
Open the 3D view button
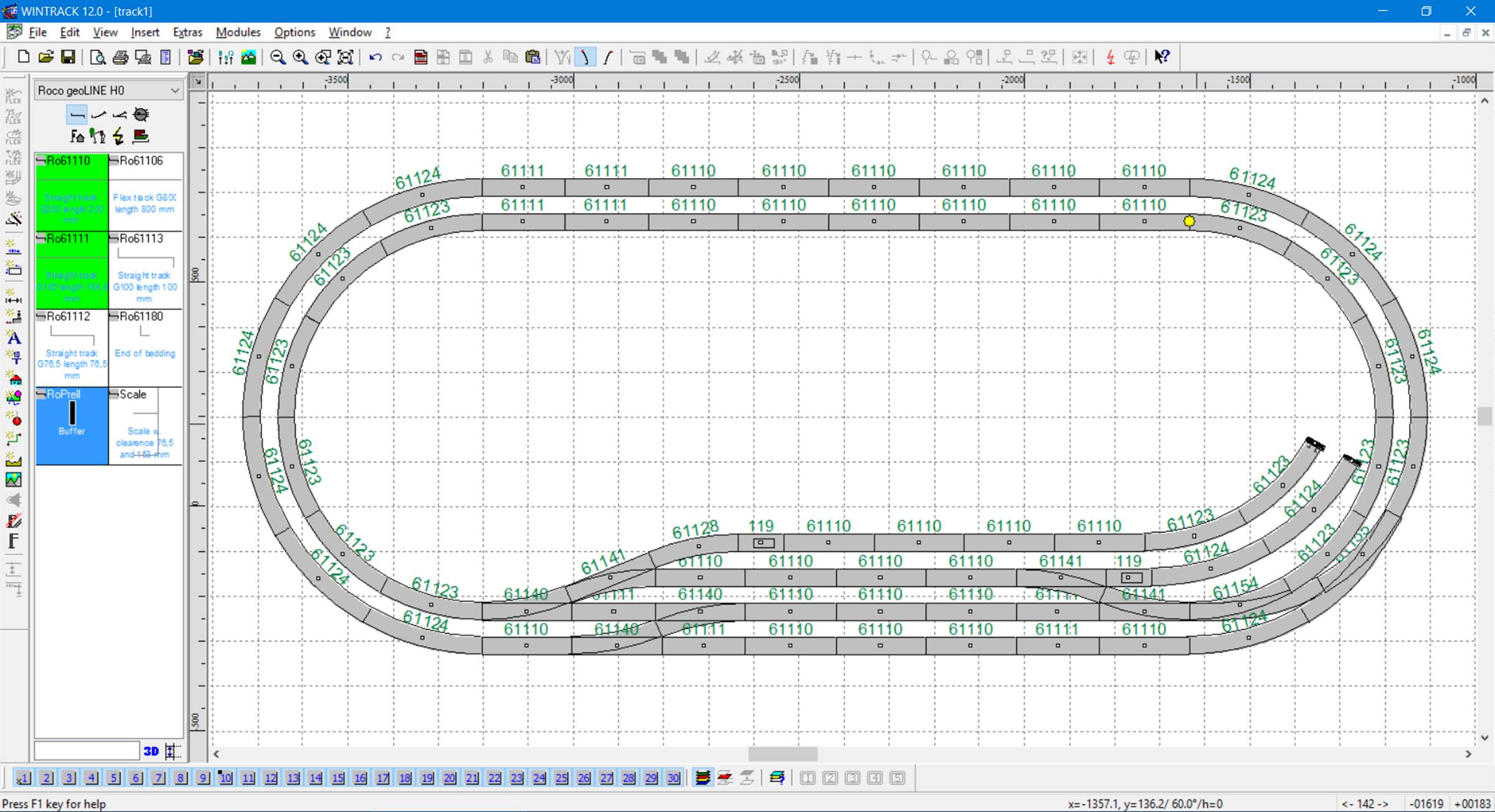coord(151,751)
